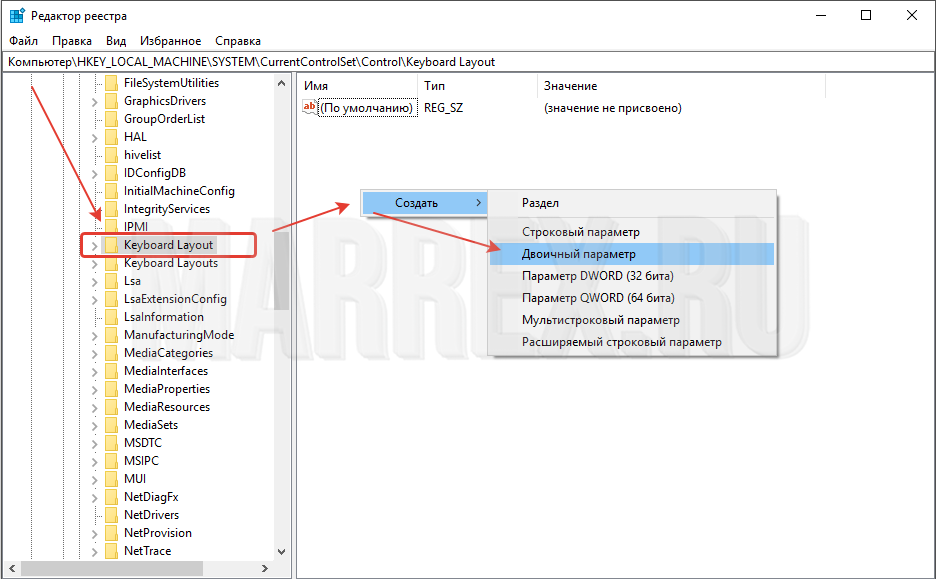The width and height of the screenshot is (936, 579).
Task: Click the folder icon beside MediaCategories
Action: point(111,353)
